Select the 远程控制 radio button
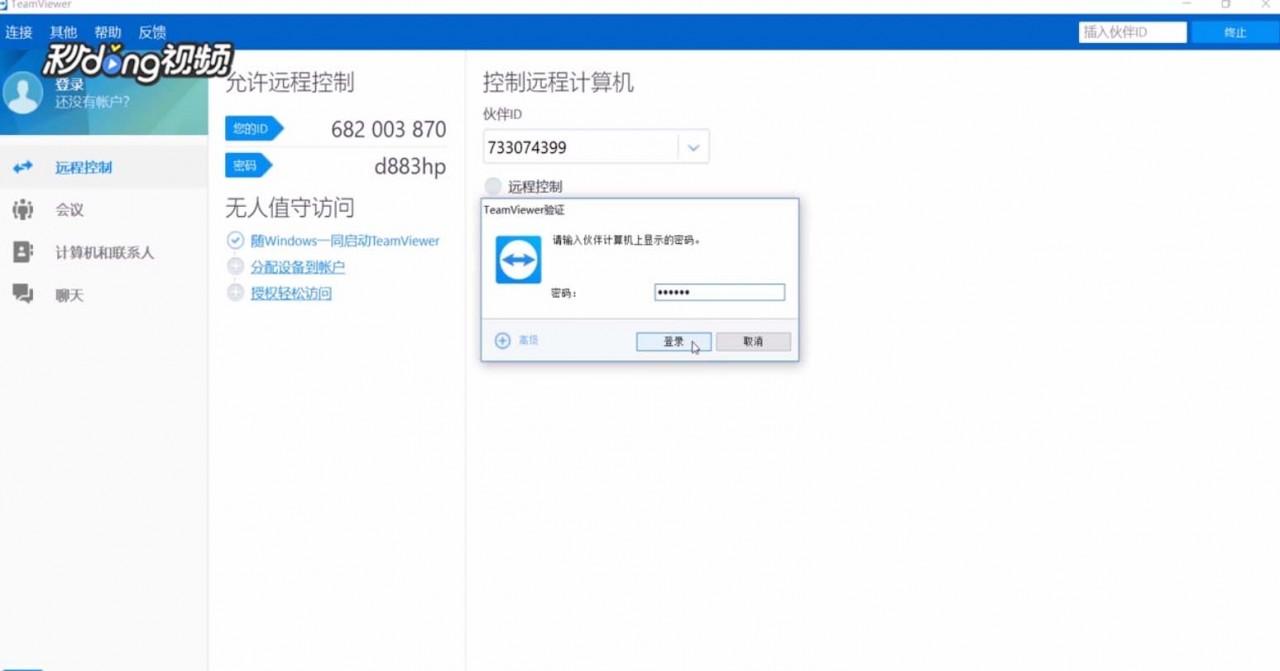The height and width of the screenshot is (671, 1280). tap(492, 186)
